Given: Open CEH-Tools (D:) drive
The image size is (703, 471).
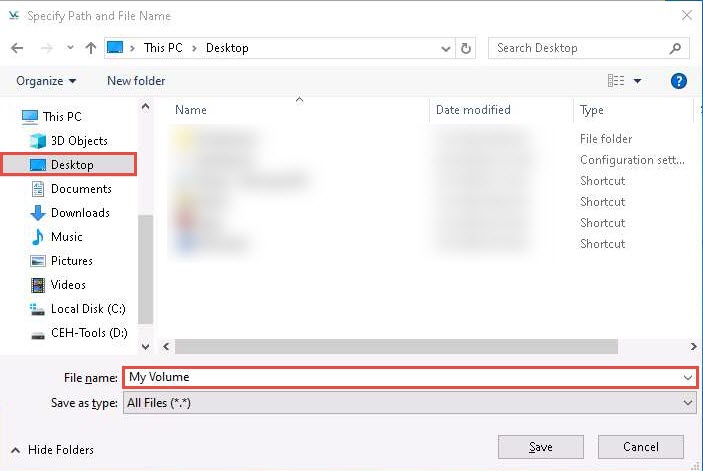Looking at the screenshot, I should 88,333.
